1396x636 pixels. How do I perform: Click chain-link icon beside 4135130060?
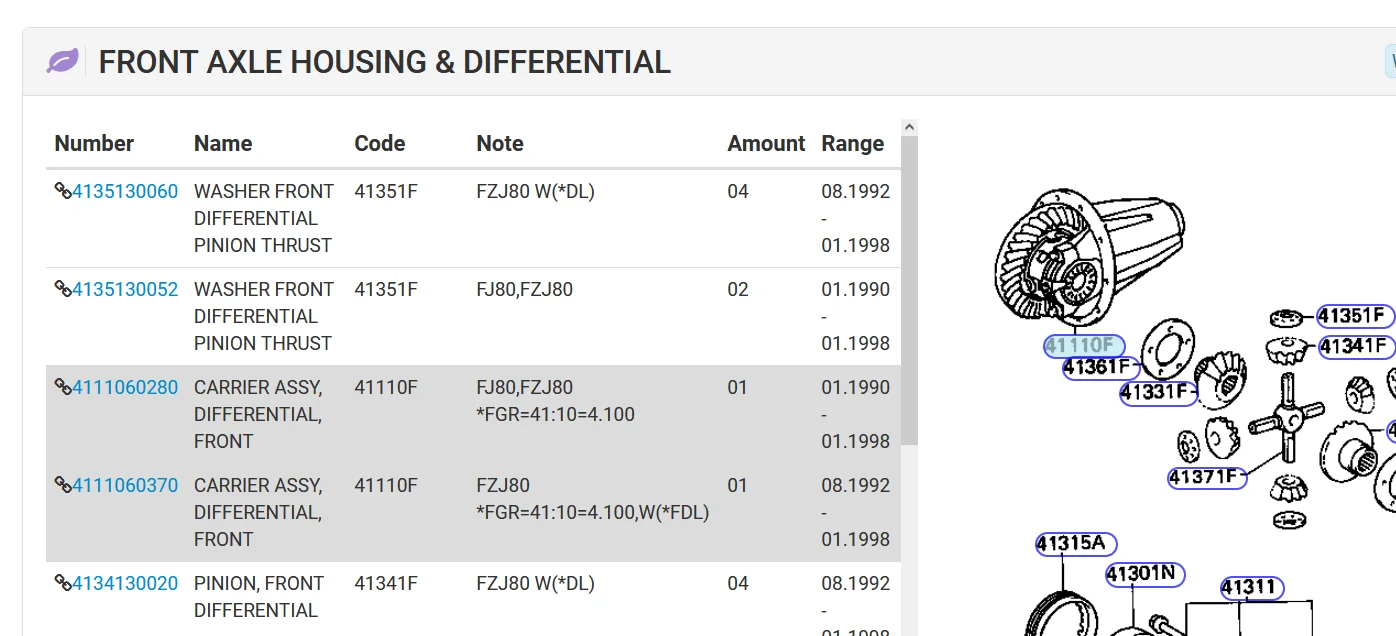[x=62, y=191]
